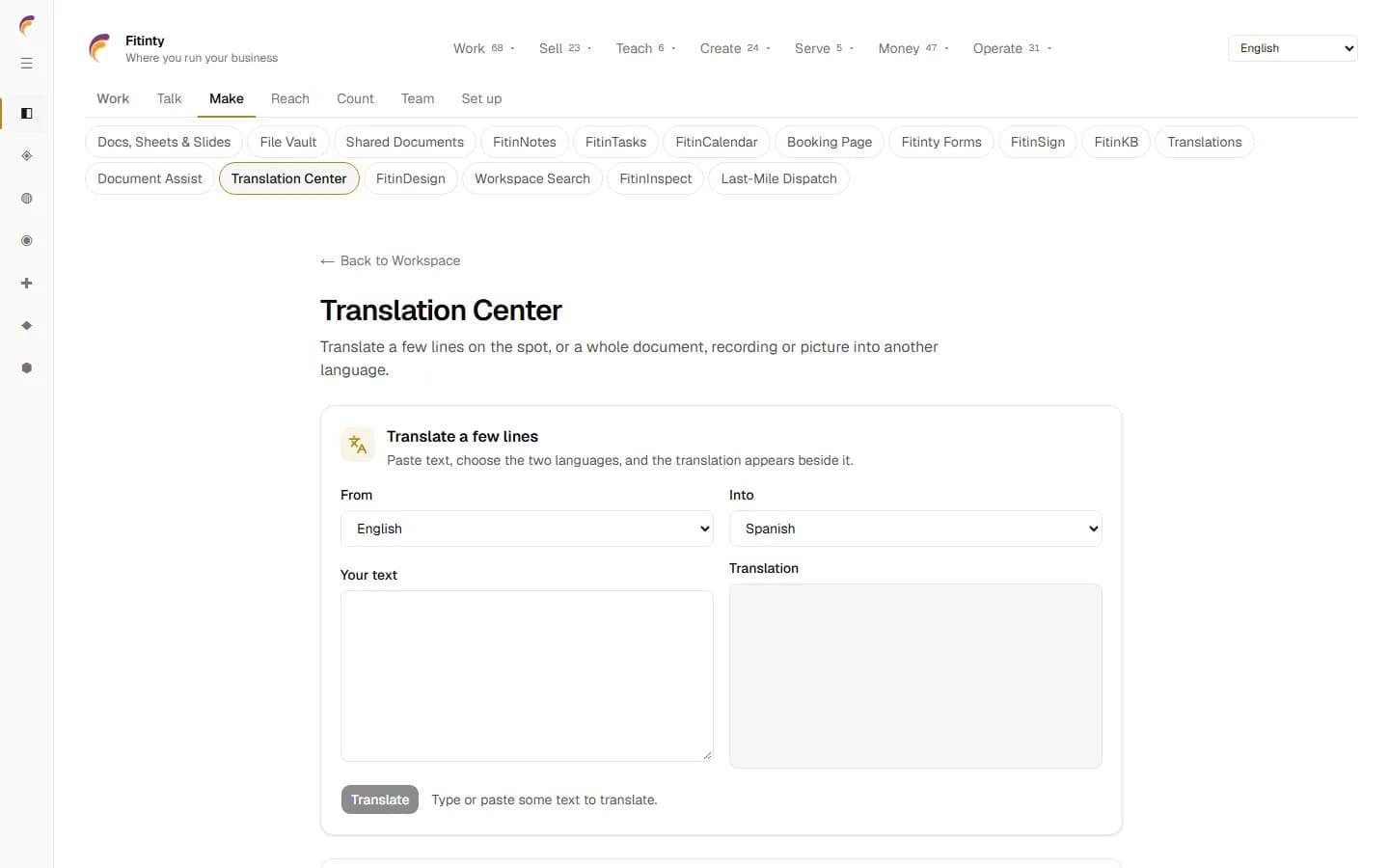Expand the Sell 23 top menu
This screenshot has height=868, width=1389.
click(565, 48)
